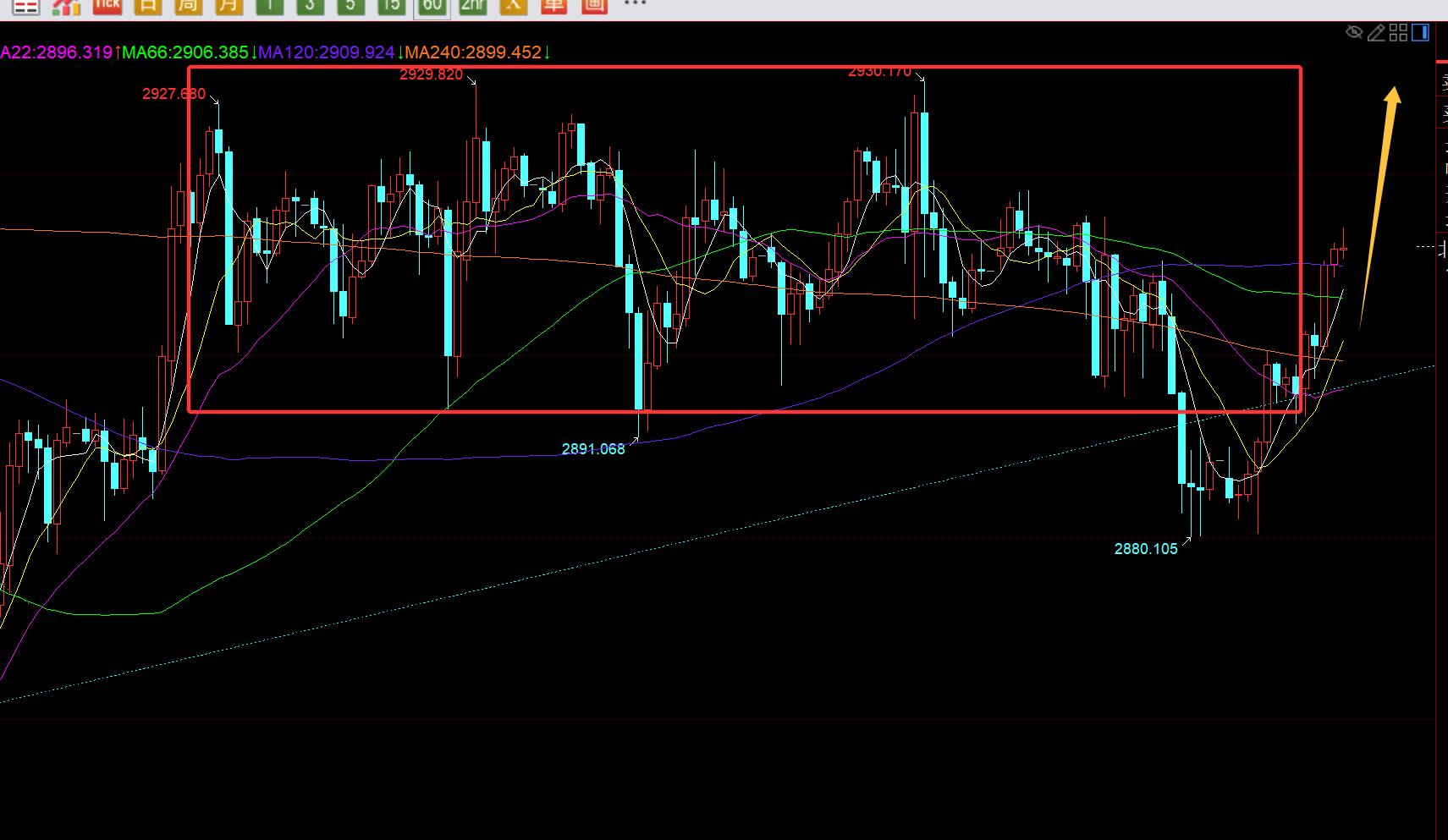Click the MA240 indicator label
1448x840 pixels.
(472, 52)
